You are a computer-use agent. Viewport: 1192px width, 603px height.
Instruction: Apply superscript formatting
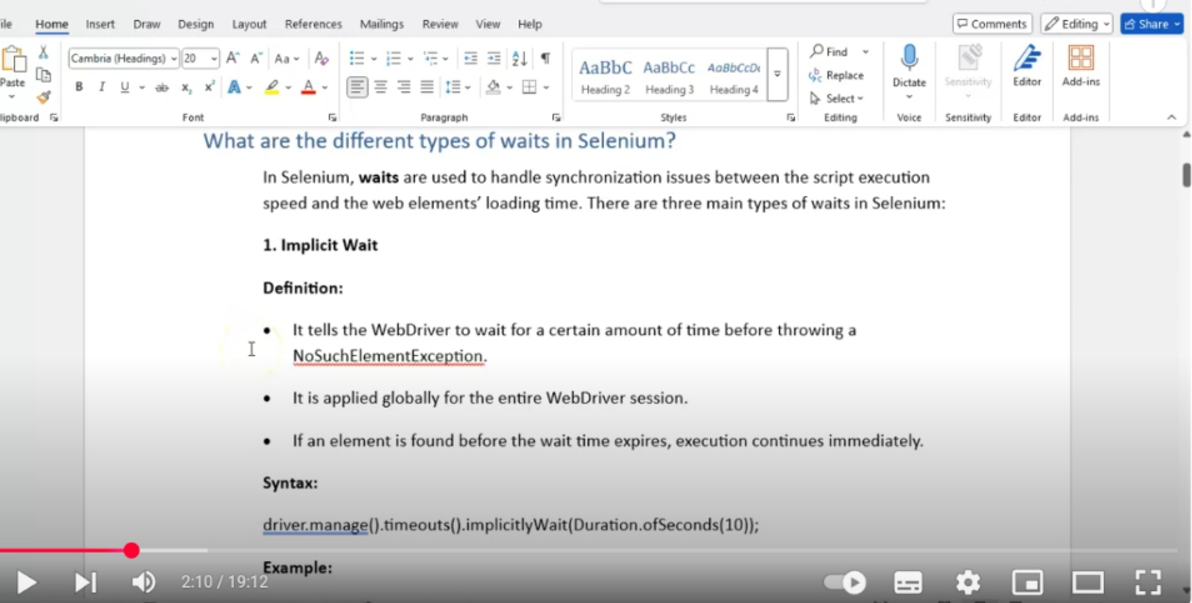(209, 87)
